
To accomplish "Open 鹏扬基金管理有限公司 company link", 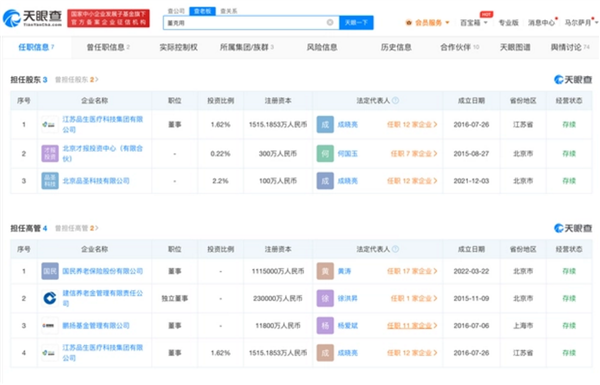I will click(96, 326).
